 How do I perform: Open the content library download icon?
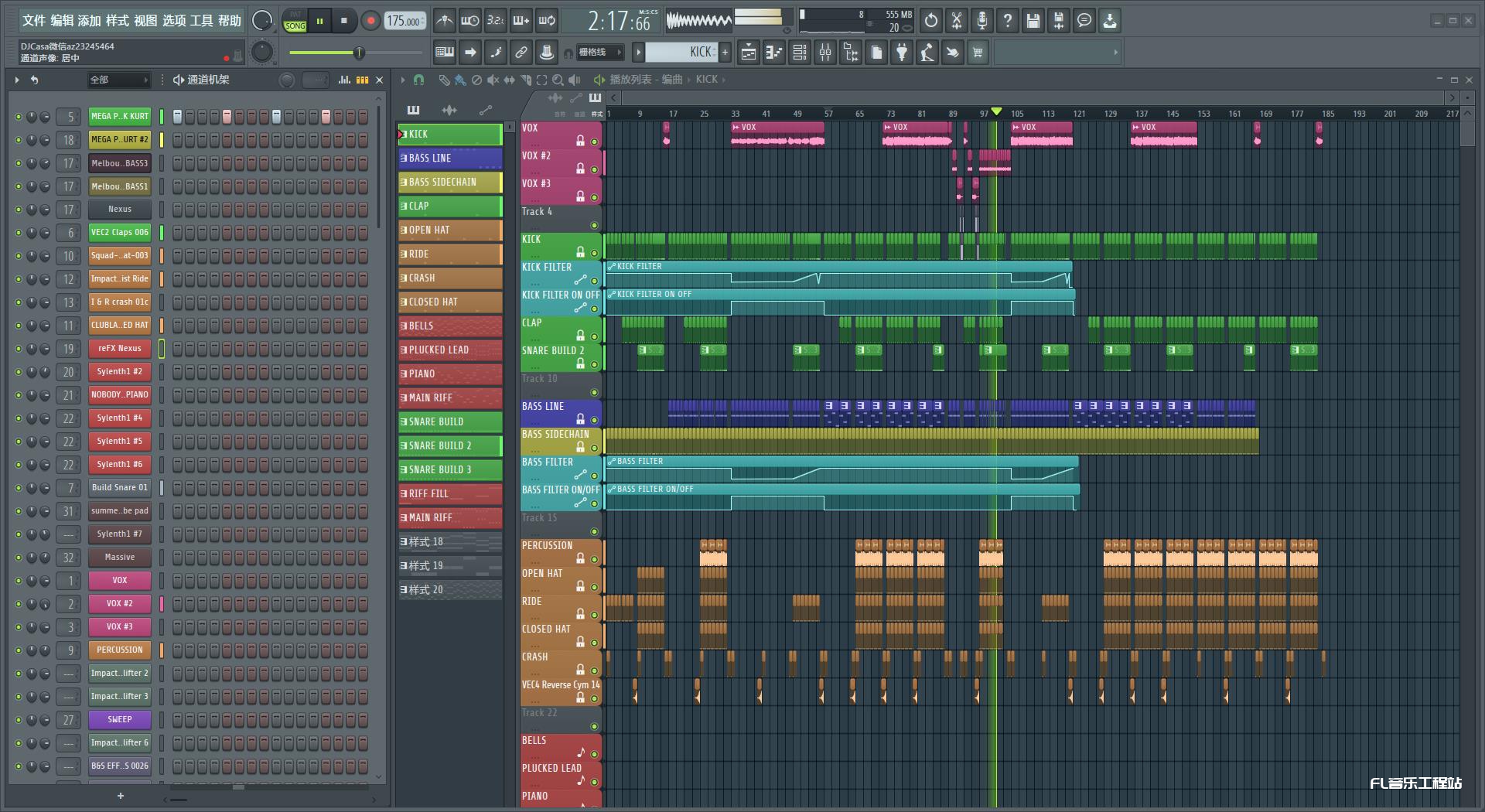1110,21
